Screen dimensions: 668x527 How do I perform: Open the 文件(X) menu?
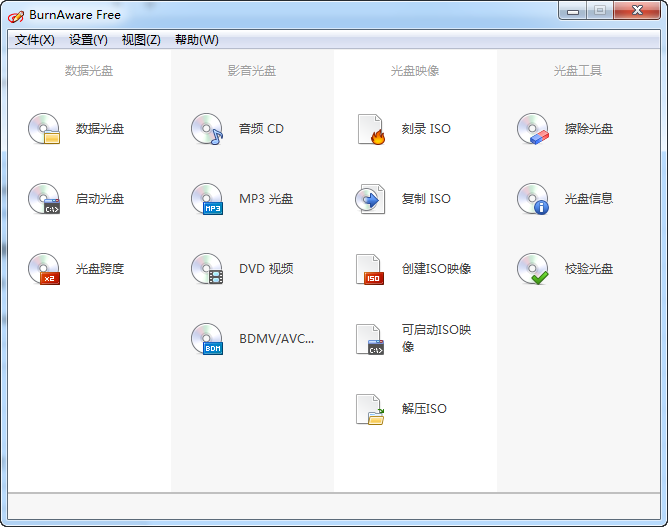pos(35,40)
